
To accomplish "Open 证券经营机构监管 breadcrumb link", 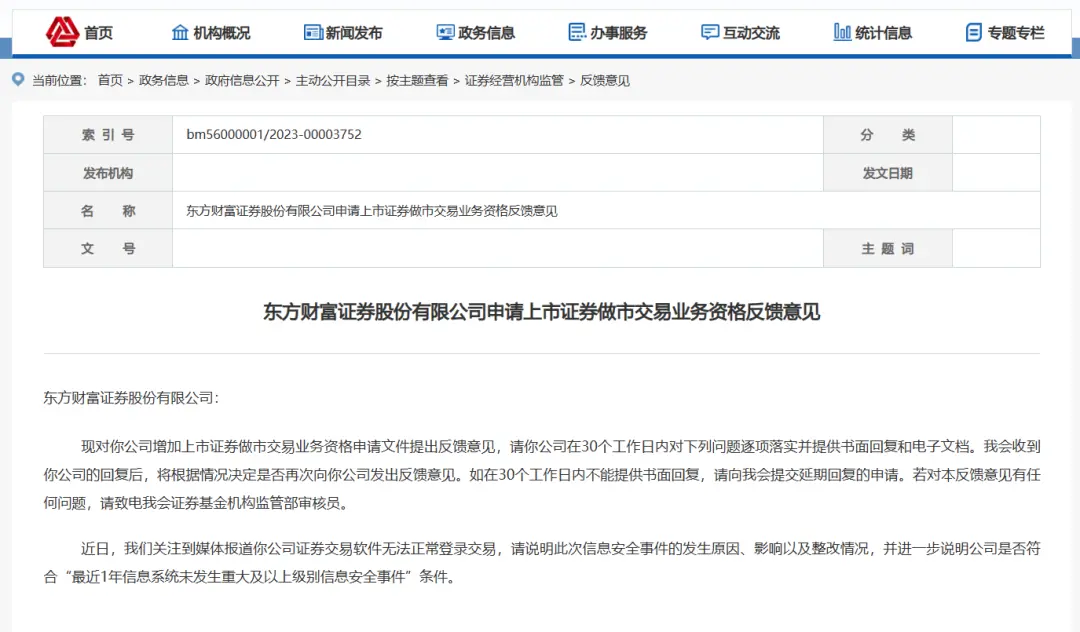I will (x=514, y=81).
